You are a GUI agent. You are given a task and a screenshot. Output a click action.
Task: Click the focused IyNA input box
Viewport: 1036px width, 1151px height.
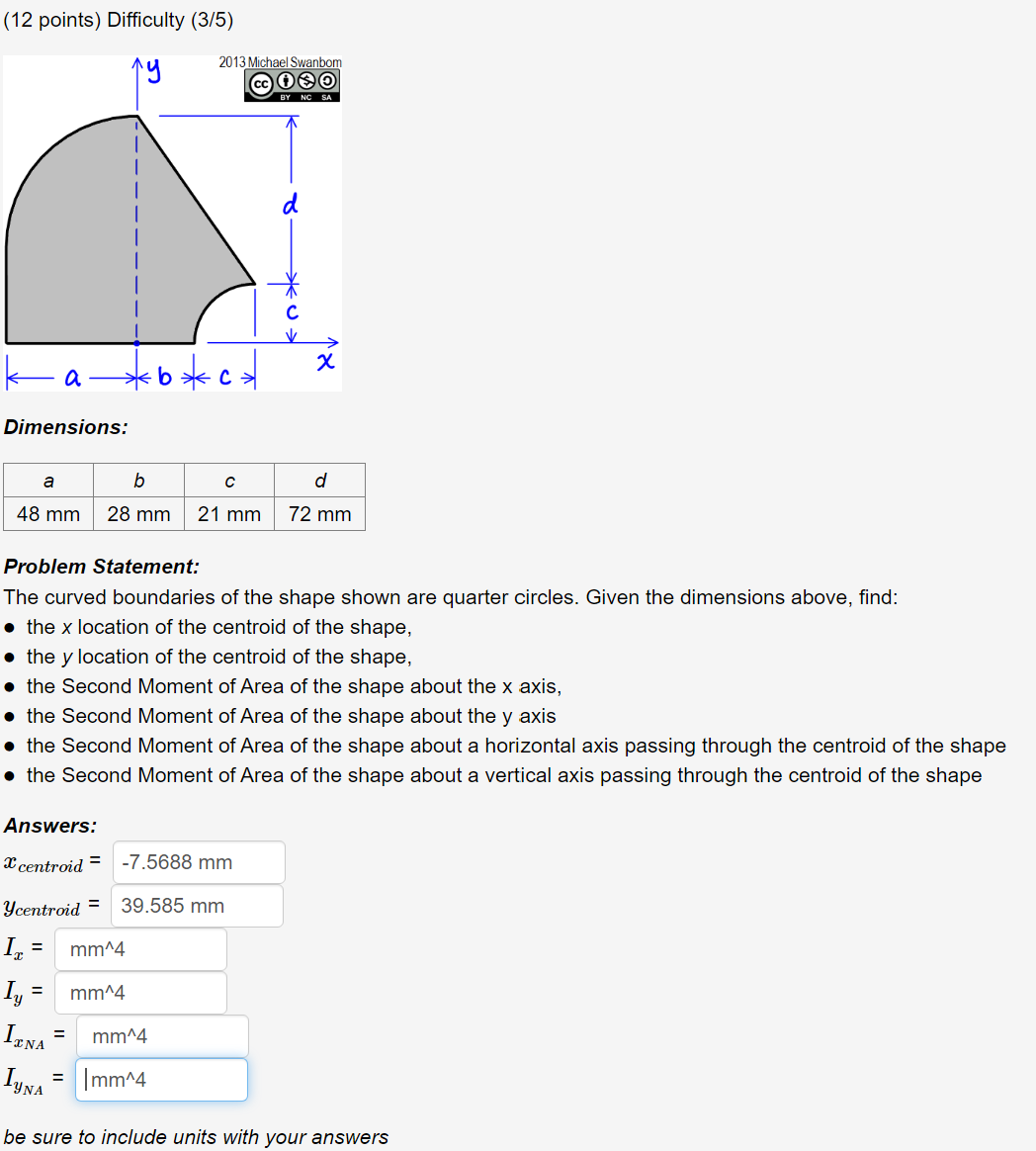click(x=161, y=1079)
